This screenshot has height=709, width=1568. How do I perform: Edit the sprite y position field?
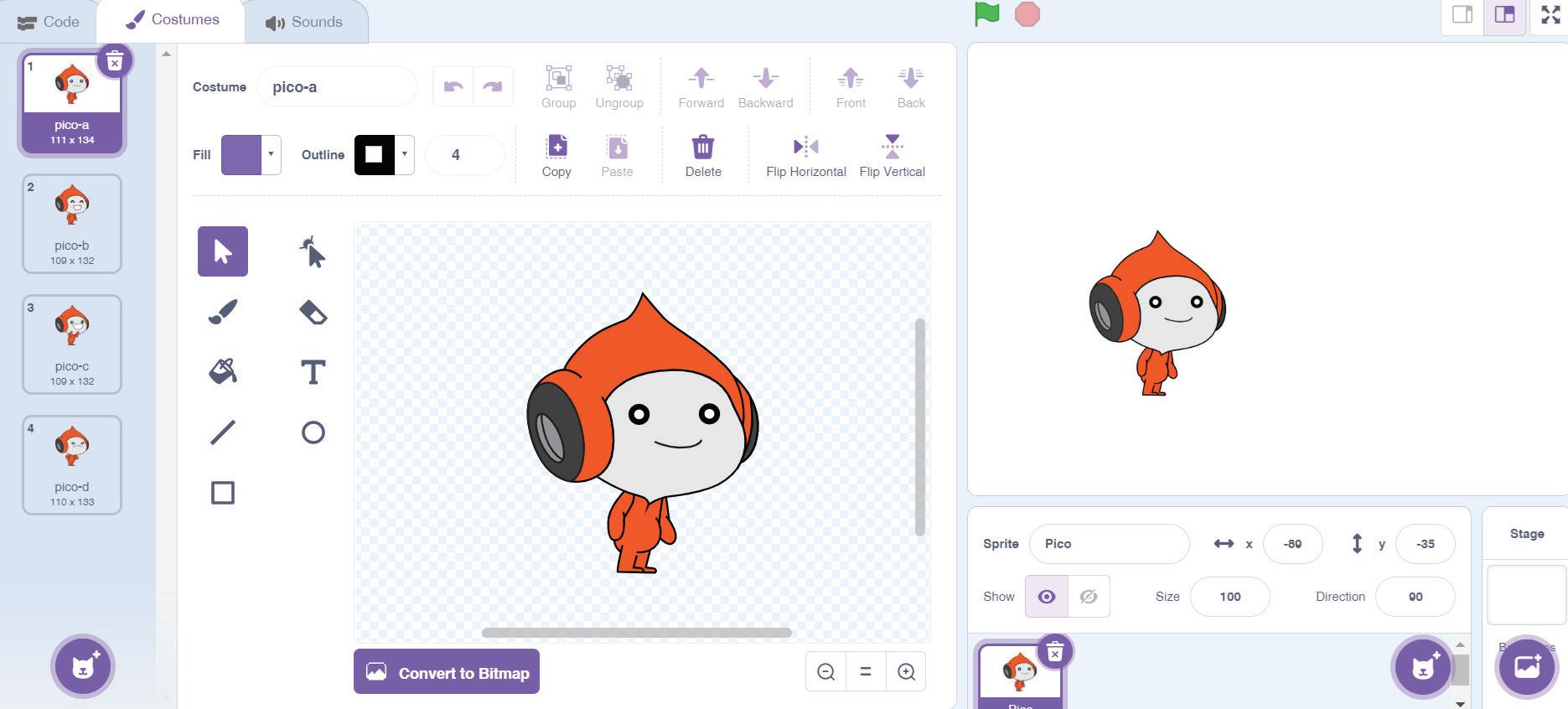tap(1425, 544)
